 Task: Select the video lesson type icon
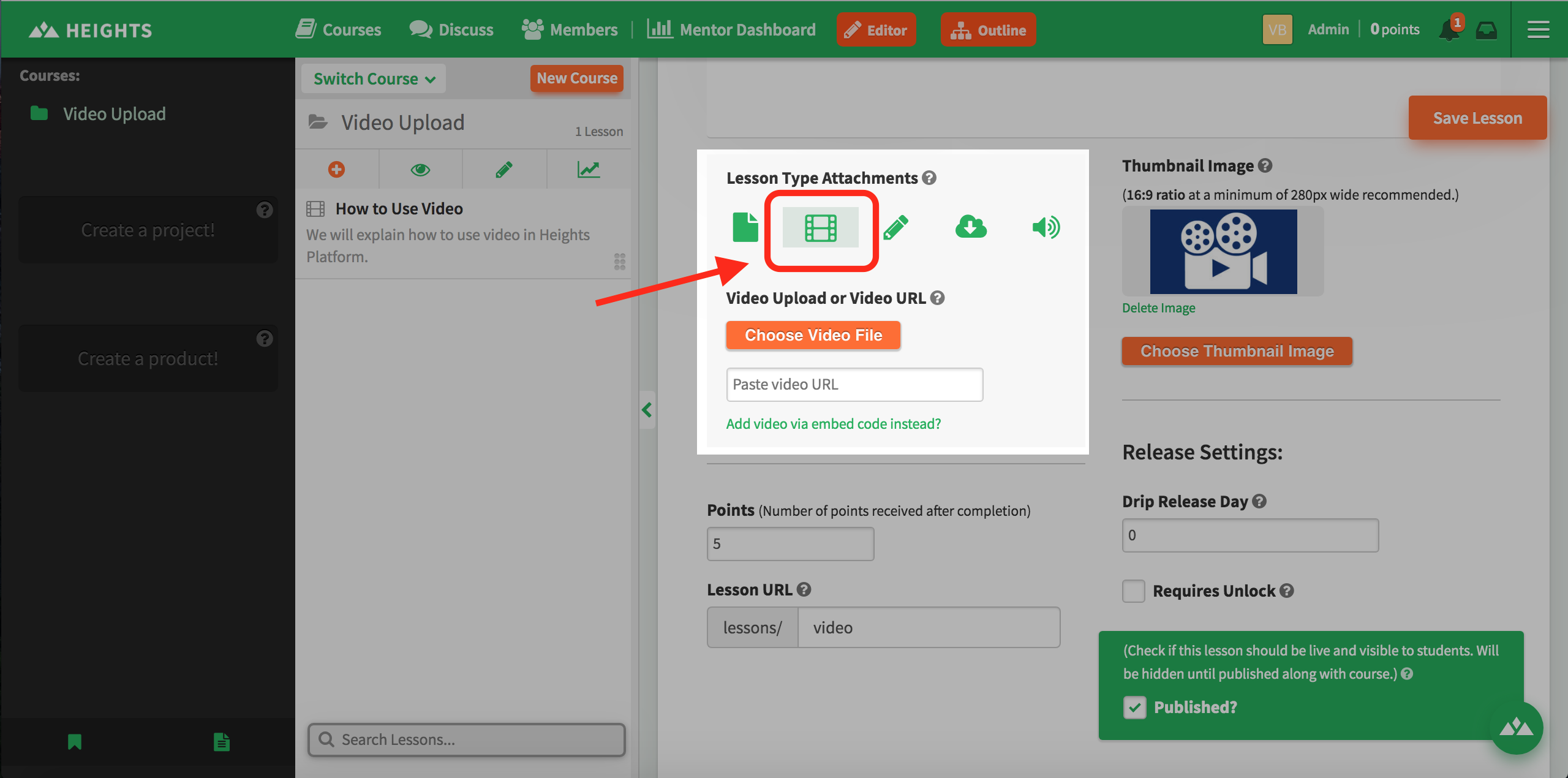[821, 228]
